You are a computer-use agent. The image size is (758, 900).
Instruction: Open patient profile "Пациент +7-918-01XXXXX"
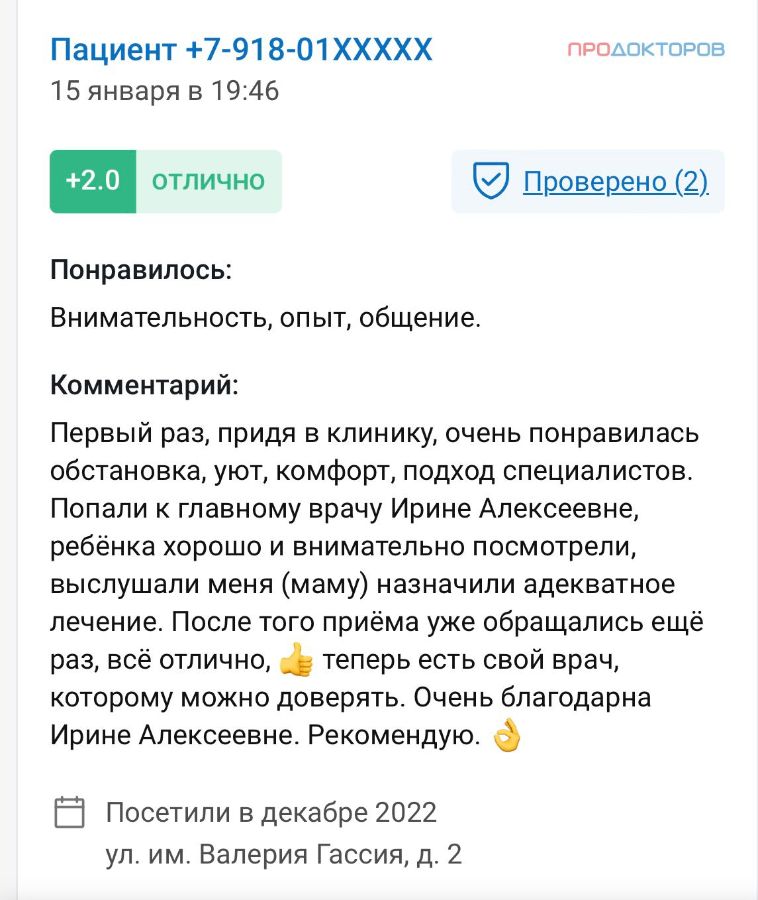[x=241, y=49]
